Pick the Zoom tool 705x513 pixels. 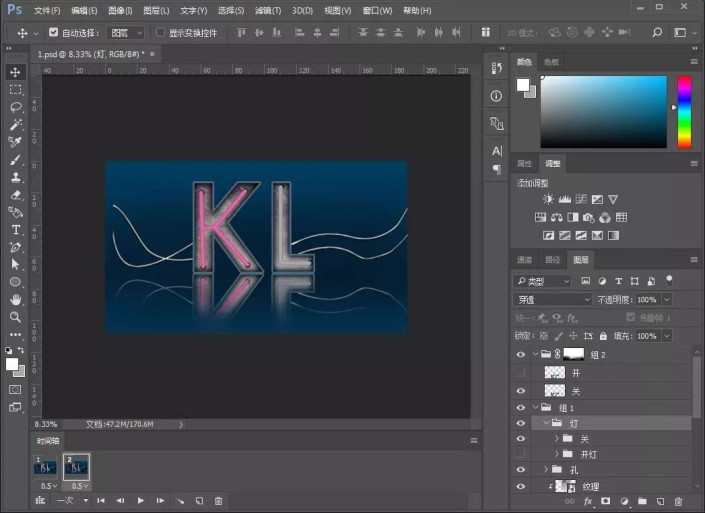click(16, 316)
